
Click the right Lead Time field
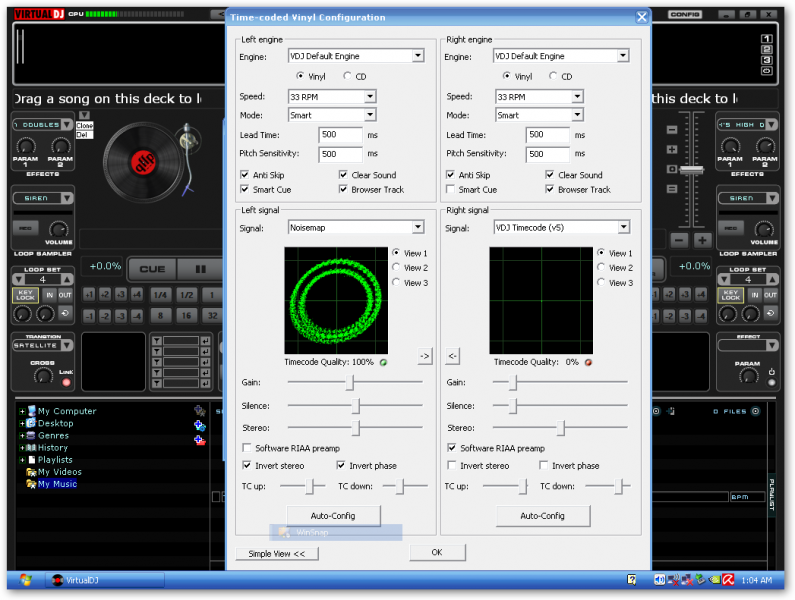point(548,135)
